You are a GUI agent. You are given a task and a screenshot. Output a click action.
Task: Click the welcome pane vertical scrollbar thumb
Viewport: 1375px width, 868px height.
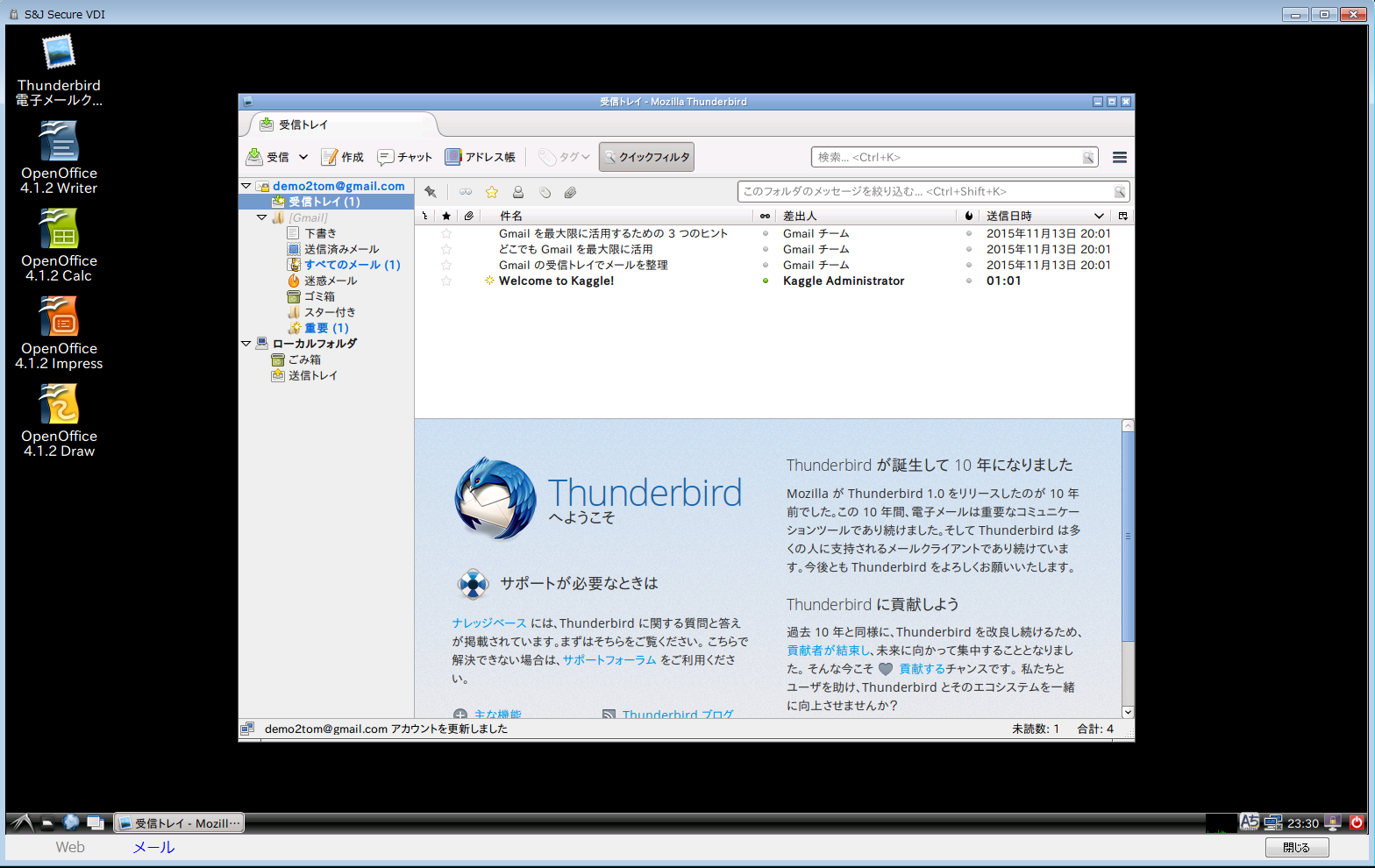(1128, 536)
